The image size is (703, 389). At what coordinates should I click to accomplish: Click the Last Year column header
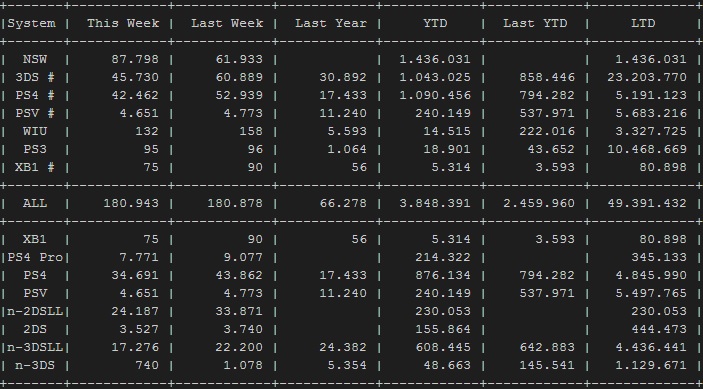point(331,23)
